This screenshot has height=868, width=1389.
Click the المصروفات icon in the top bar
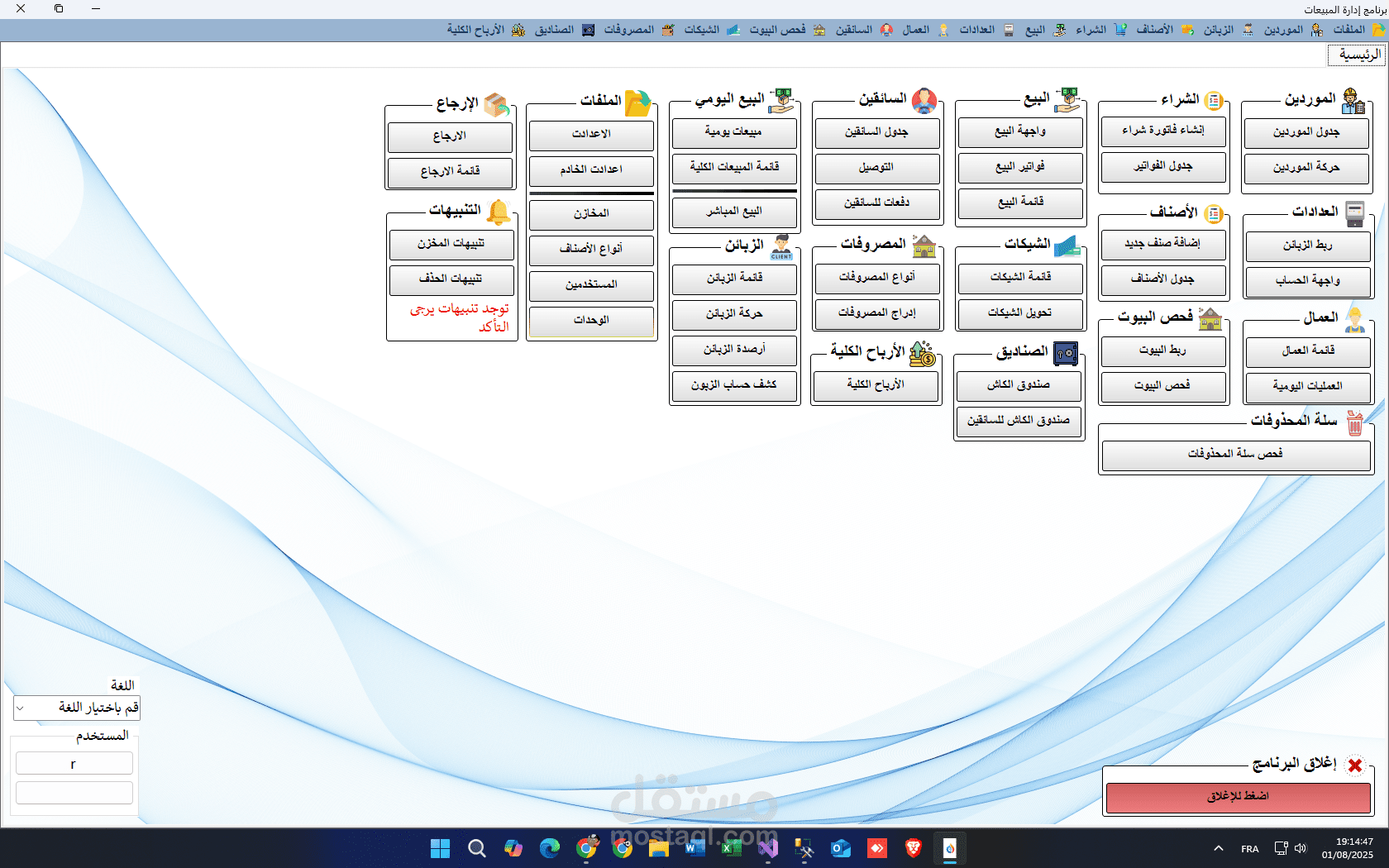pos(667,29)
